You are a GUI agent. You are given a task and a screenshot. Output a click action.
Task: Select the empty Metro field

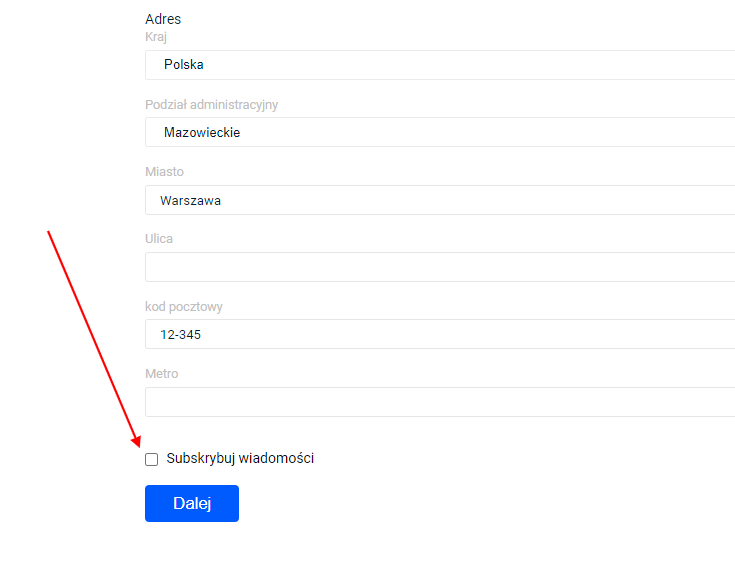tap(440, 402)
